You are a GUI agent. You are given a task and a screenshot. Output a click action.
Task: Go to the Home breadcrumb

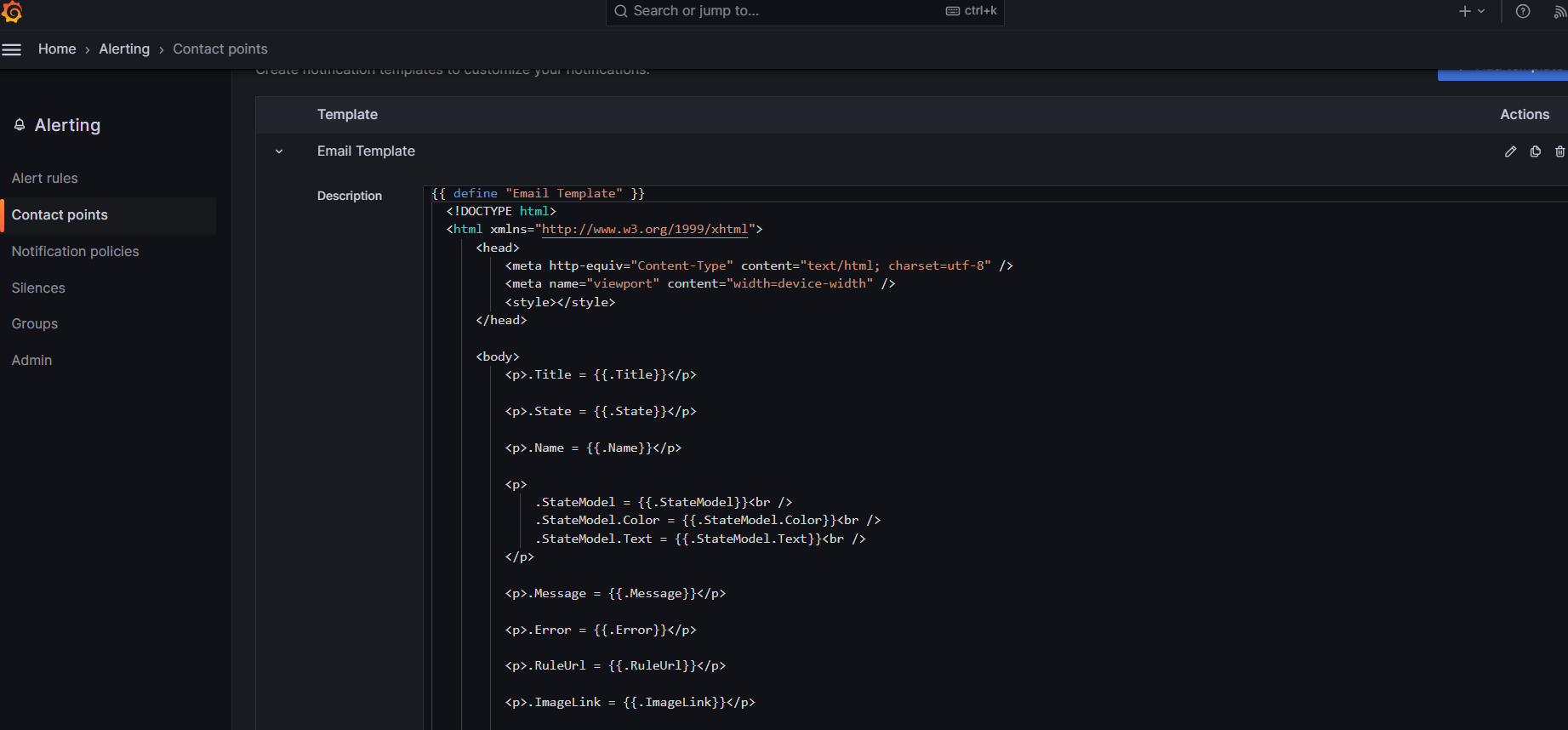coord(57,49)
